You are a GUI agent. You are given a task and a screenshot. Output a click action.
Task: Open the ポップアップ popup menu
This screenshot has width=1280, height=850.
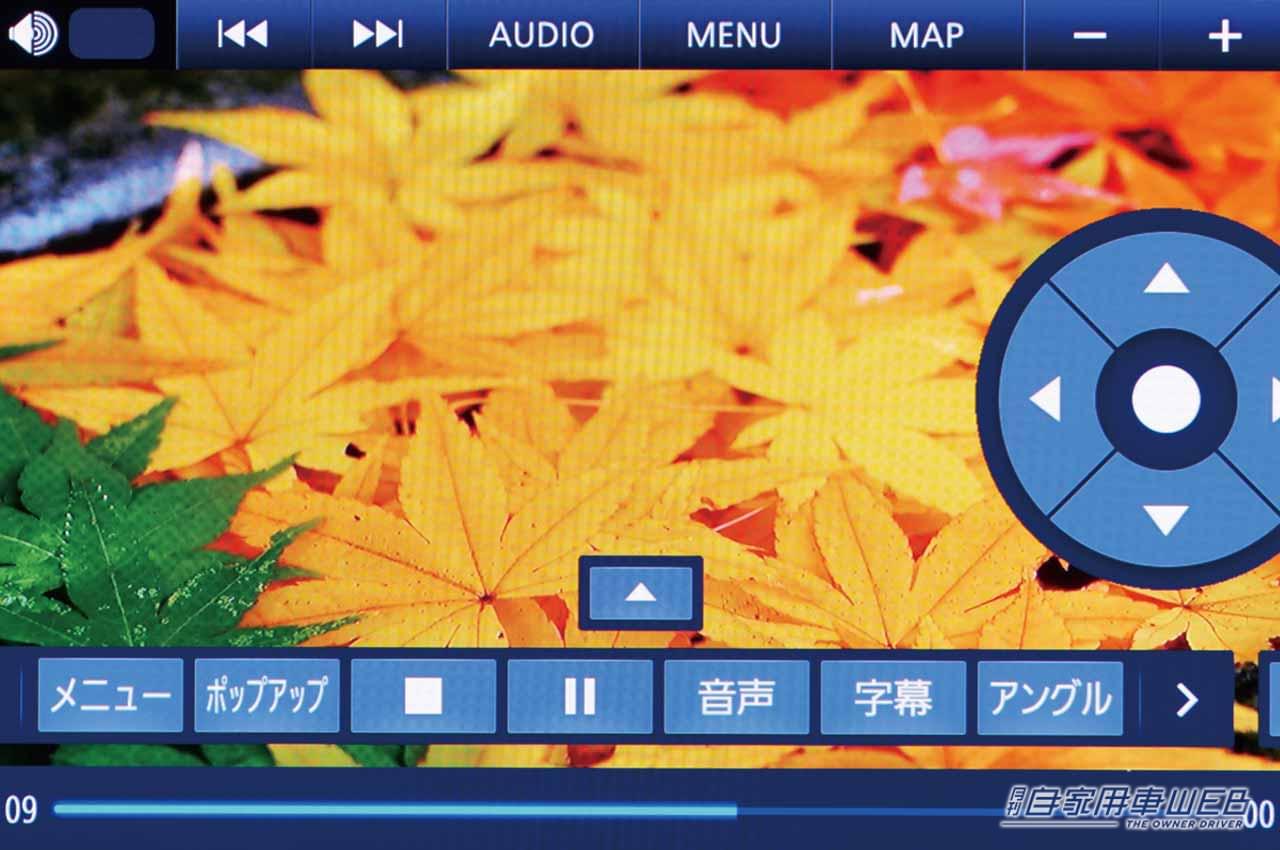[266, 696]
